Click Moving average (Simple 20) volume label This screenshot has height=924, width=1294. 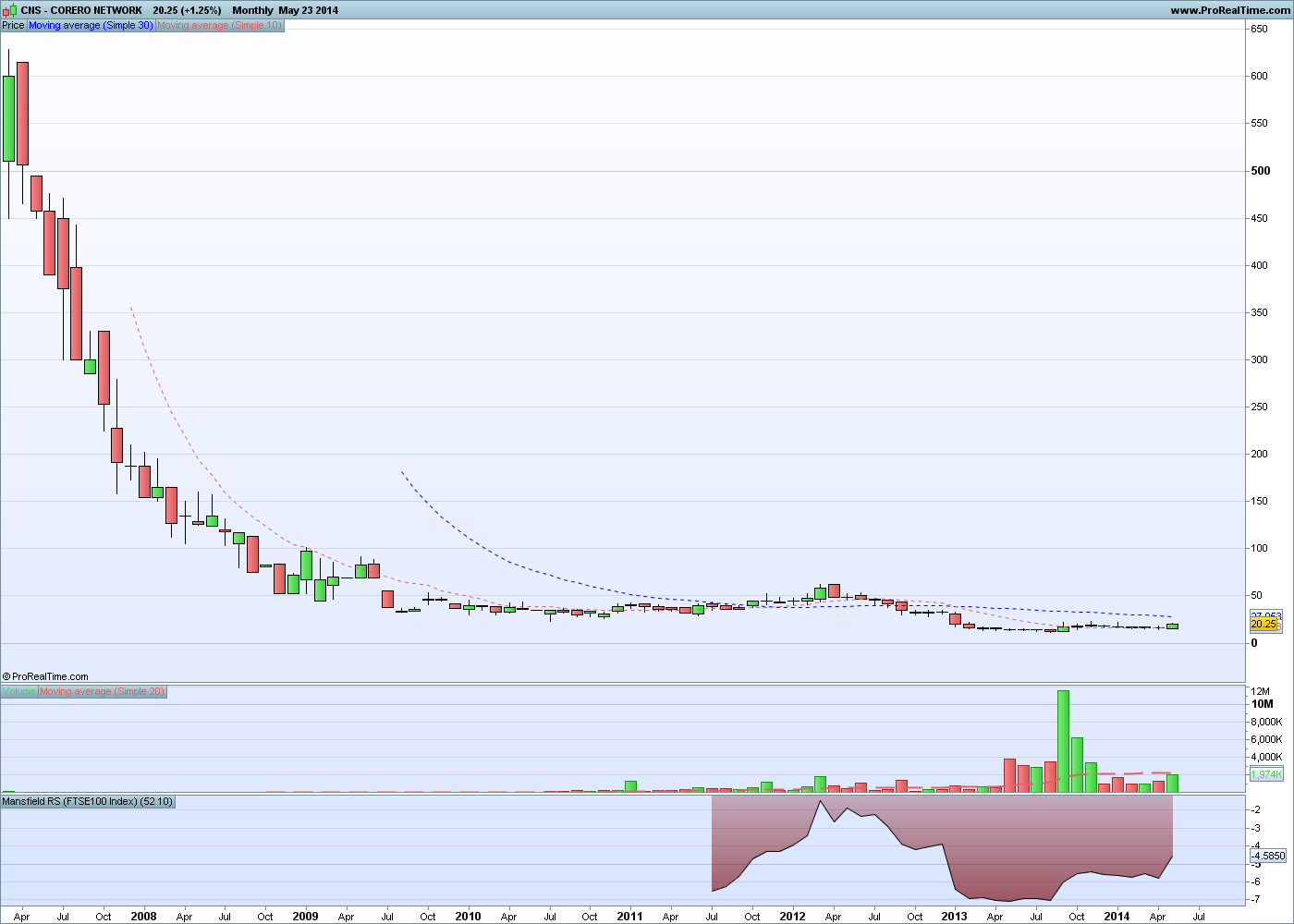(x=103, y=691)
